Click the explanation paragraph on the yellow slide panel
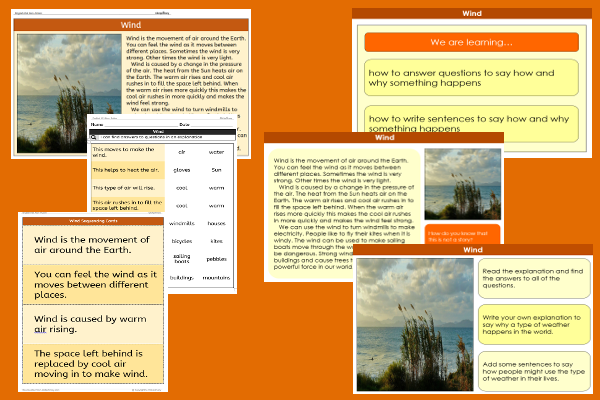Viewport: 600px width, 400px height. coord(344,214)
